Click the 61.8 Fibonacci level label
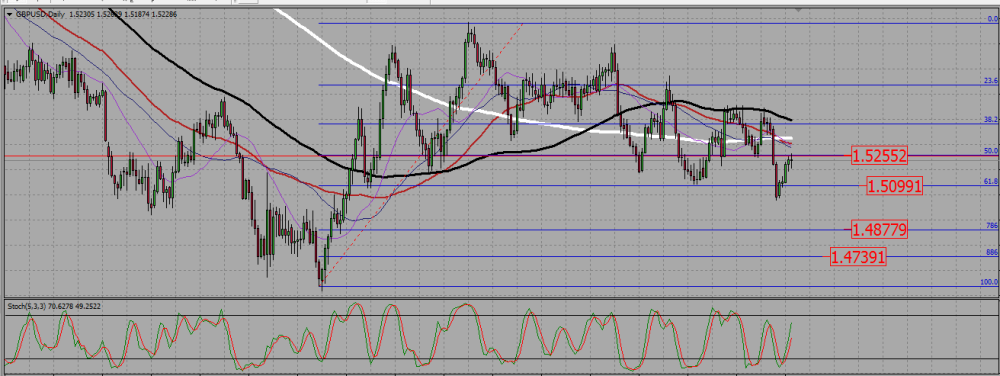Viewport: 1000px width, 376px height. pyautogui.click(x=990, y=182)
